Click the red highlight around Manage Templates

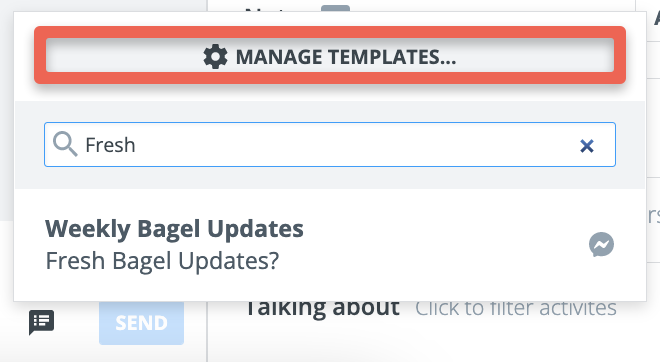tap(330, 32)
